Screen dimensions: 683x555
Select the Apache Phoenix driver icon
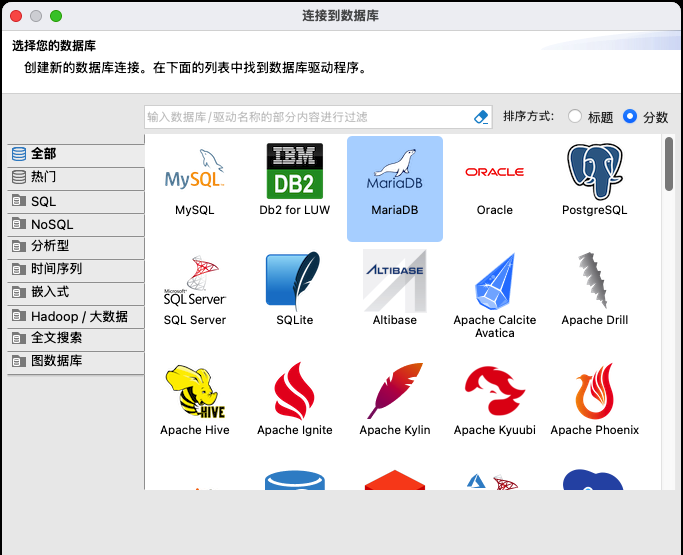coord(595,391)
